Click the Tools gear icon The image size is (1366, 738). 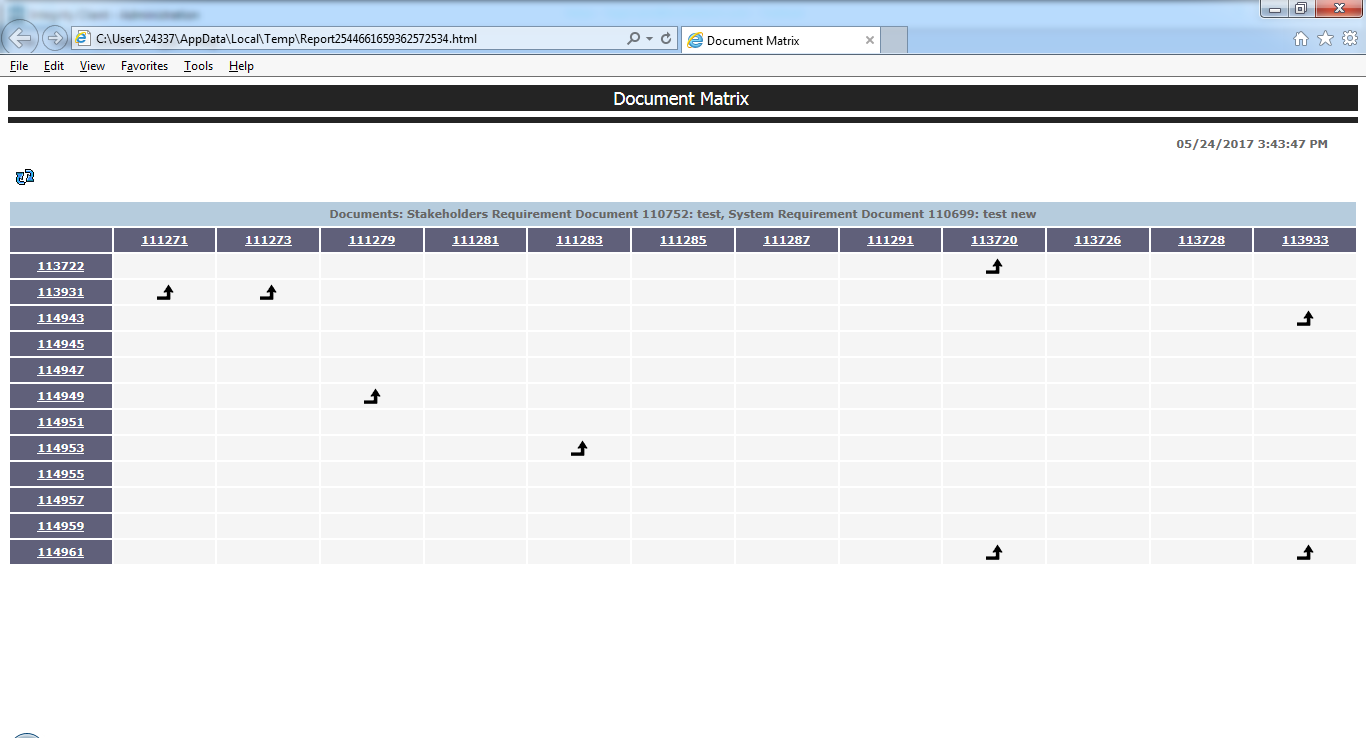pos(1348,39)
